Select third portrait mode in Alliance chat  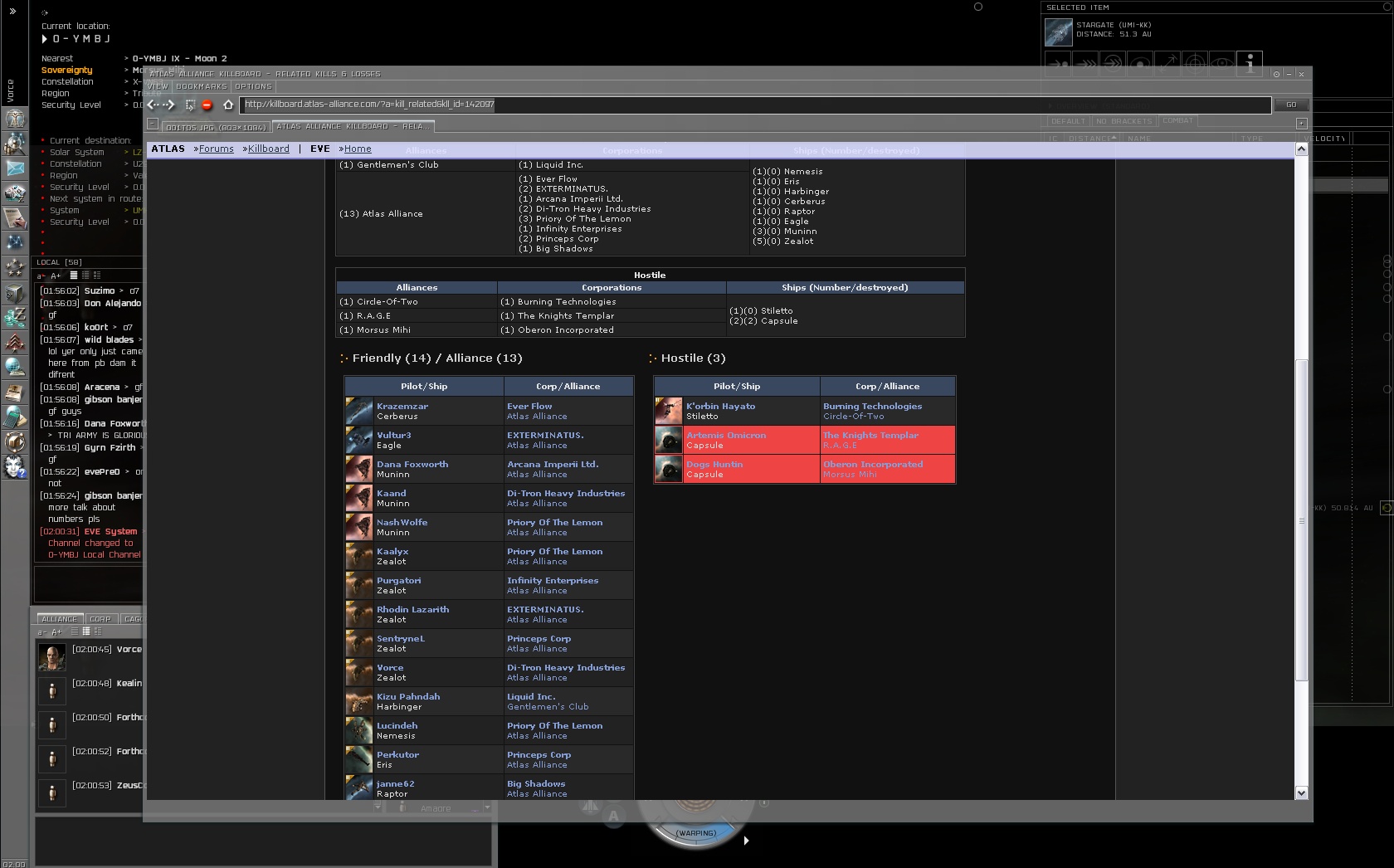click(x=97, y=631)
